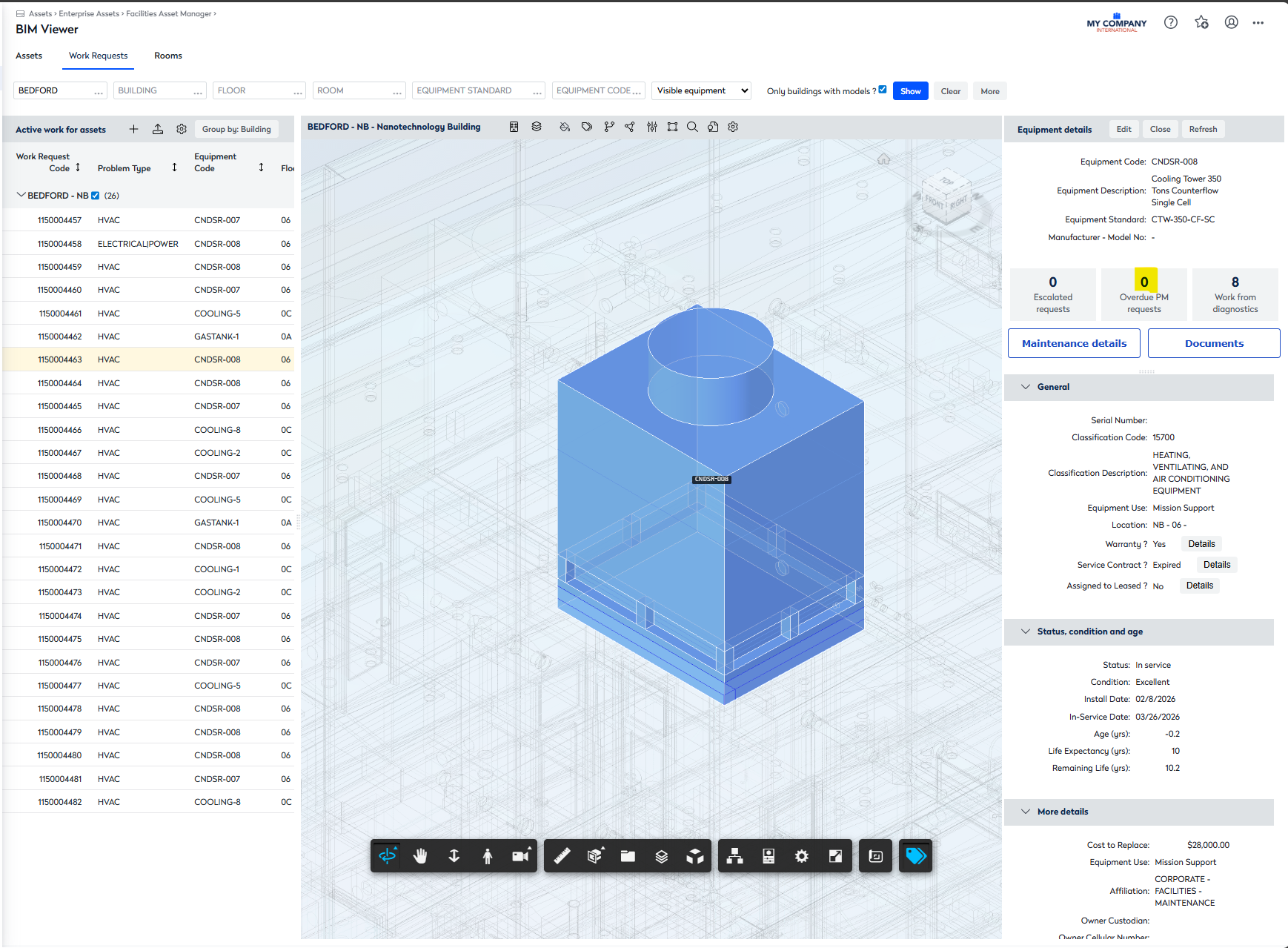This screenshot has height=948, width=1288.
Task: Add new work request with plus icon
Action: point(133,129)
